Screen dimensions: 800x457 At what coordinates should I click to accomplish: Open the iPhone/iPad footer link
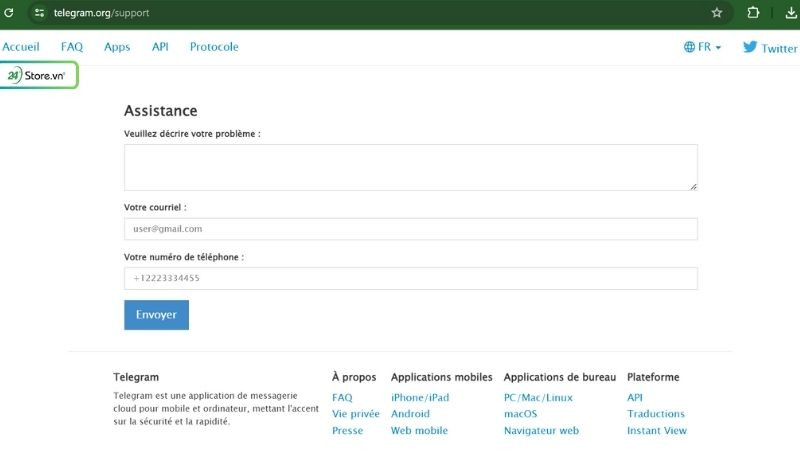[x=420, y=397]
